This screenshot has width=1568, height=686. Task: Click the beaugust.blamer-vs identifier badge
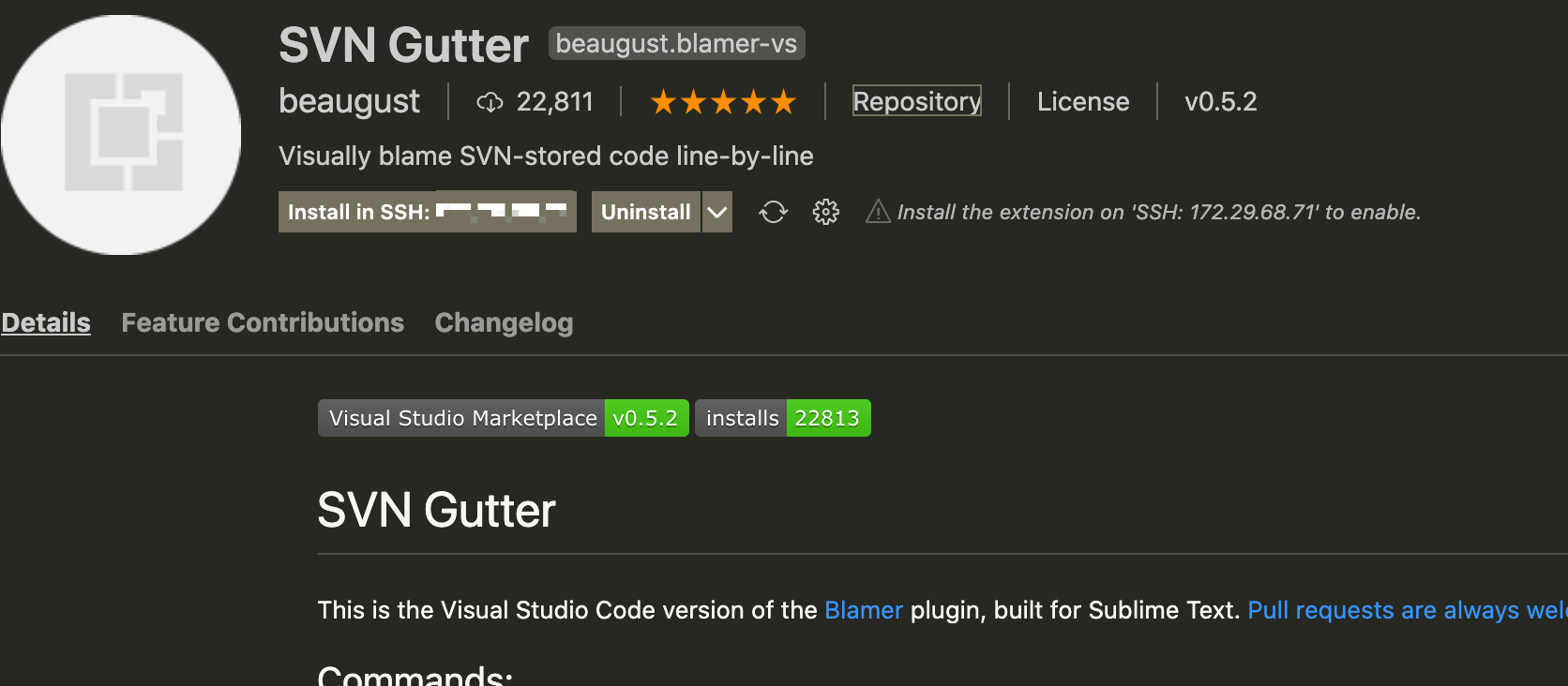click(x=676, y=43)
